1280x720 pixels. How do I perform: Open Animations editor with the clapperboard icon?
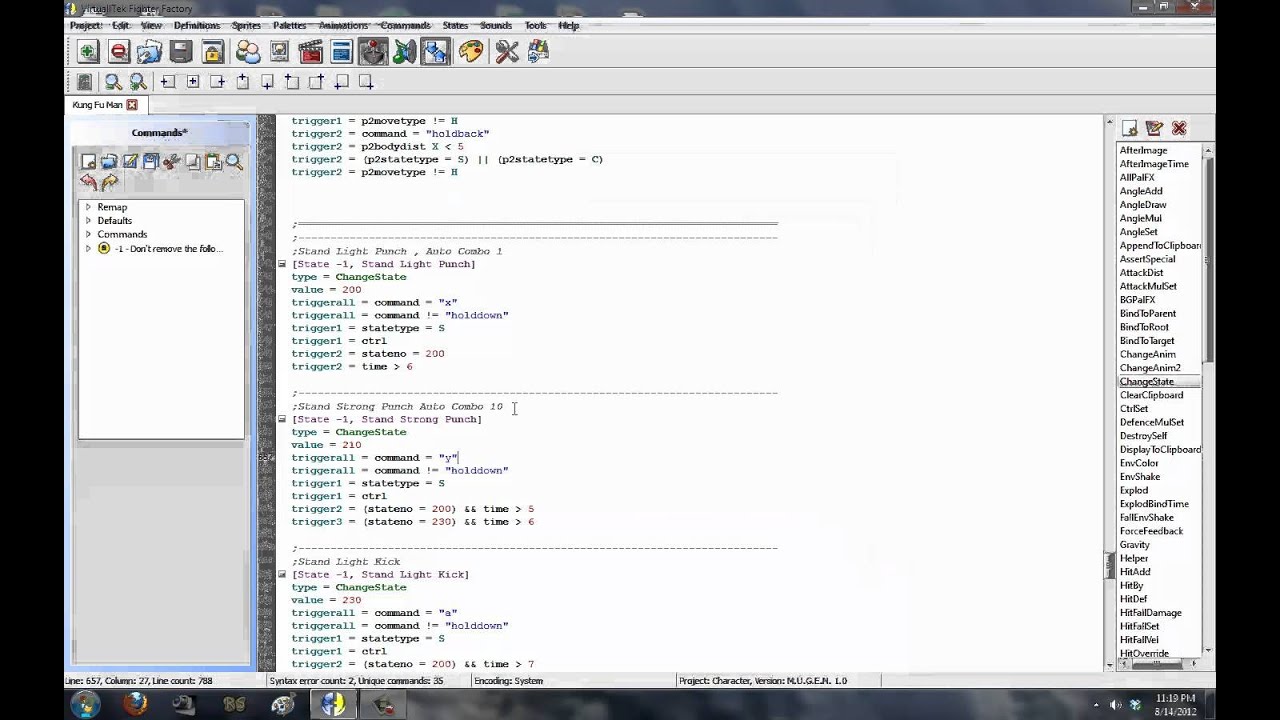click(x=310, y=52)
